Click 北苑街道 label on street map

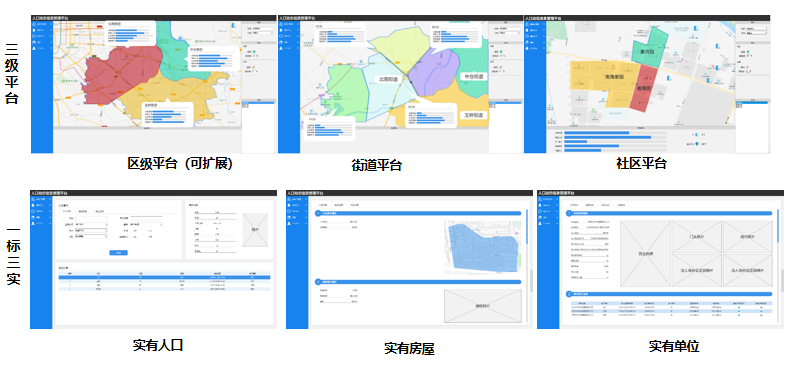pos(388,79)
